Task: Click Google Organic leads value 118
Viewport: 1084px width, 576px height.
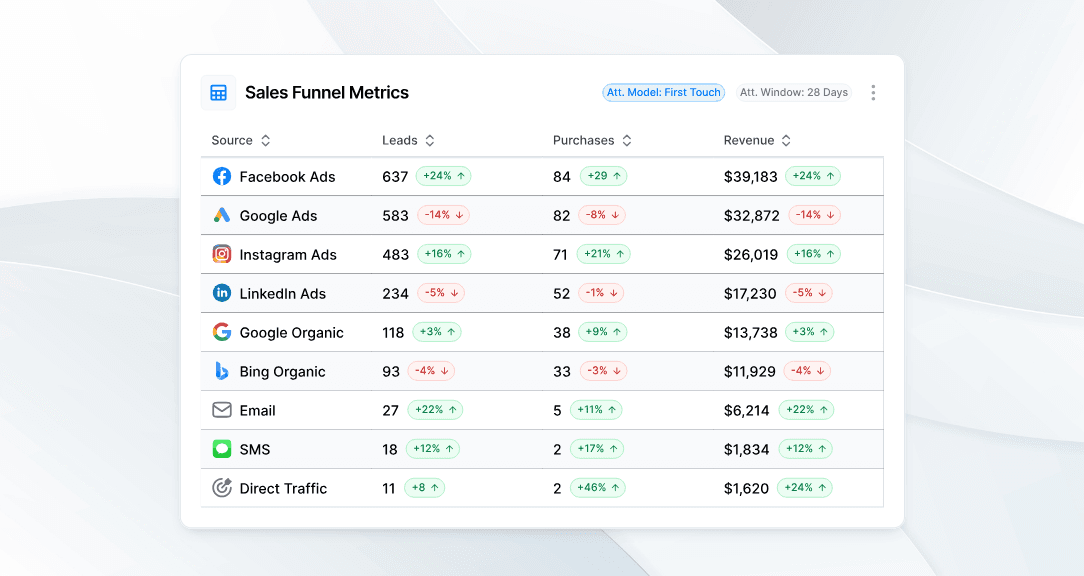Action: [393, 333]
